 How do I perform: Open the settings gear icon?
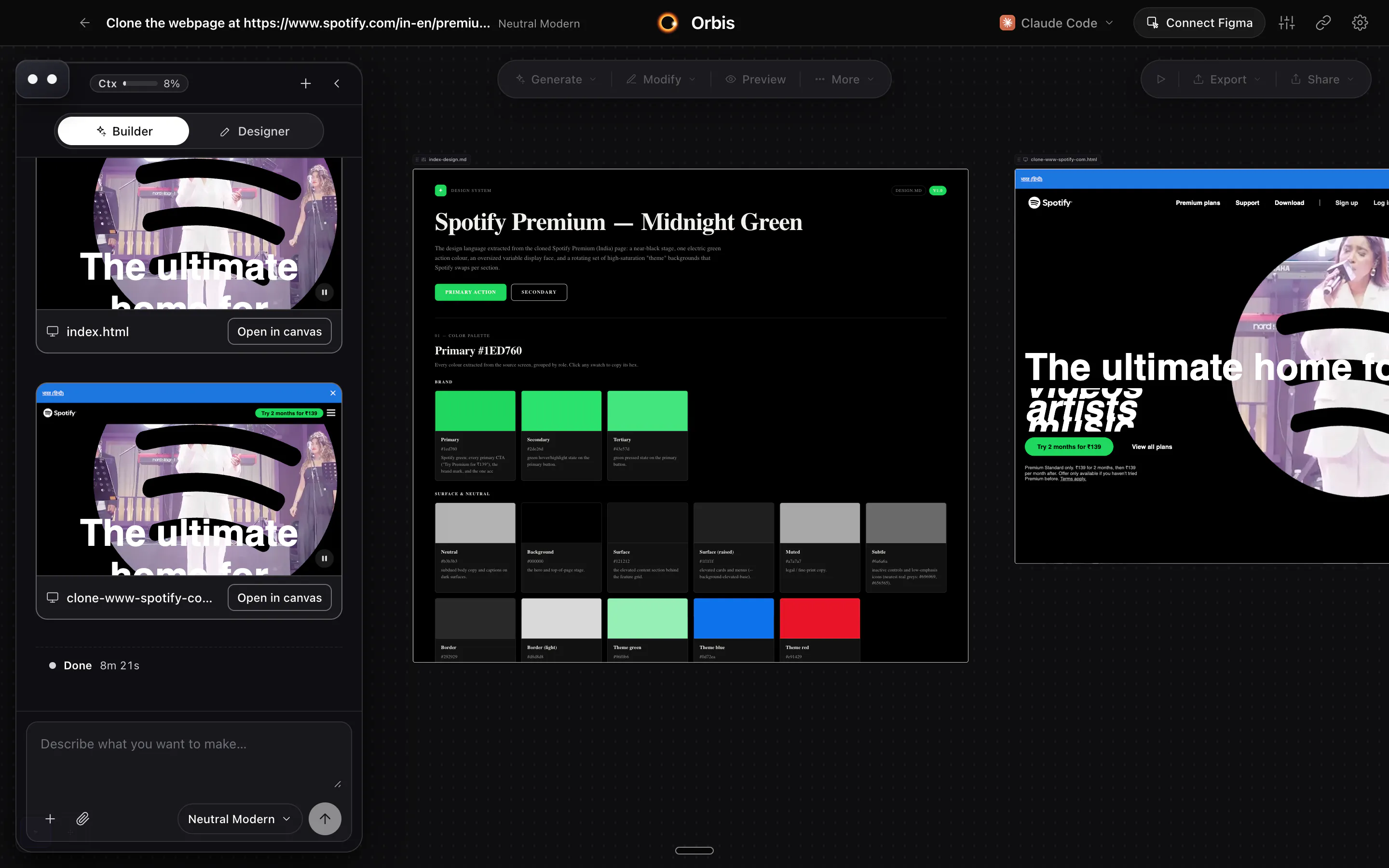(1360, 23)
